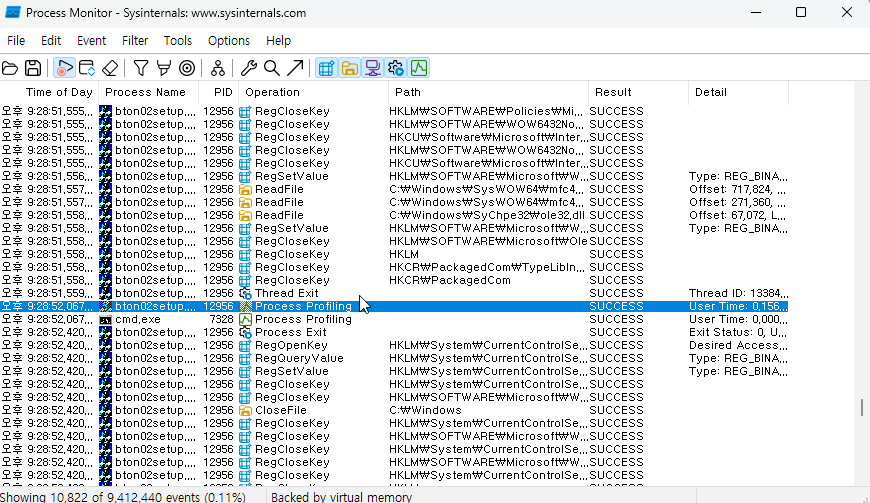Click the Process Name column header
The image size is (870, 503).
click(x=145, y=92)
